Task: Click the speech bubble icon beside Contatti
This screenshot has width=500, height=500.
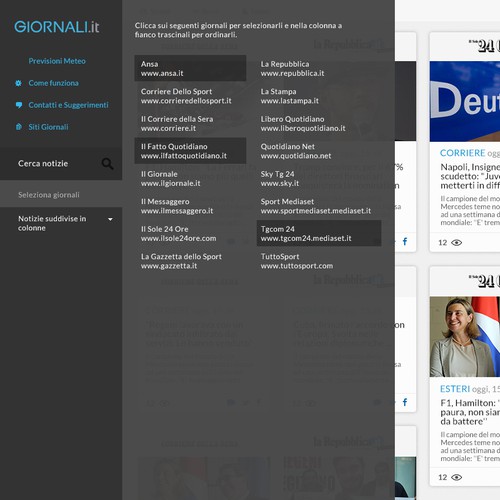Action: (19, 105)
